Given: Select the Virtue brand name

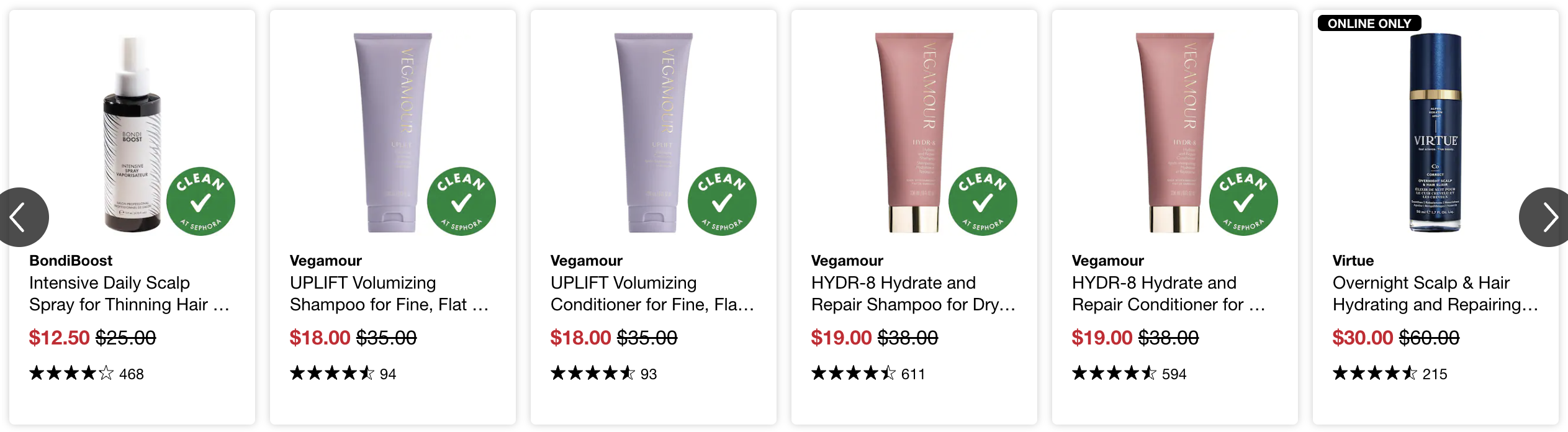Looking at the screenshot, I should 1353,261.
